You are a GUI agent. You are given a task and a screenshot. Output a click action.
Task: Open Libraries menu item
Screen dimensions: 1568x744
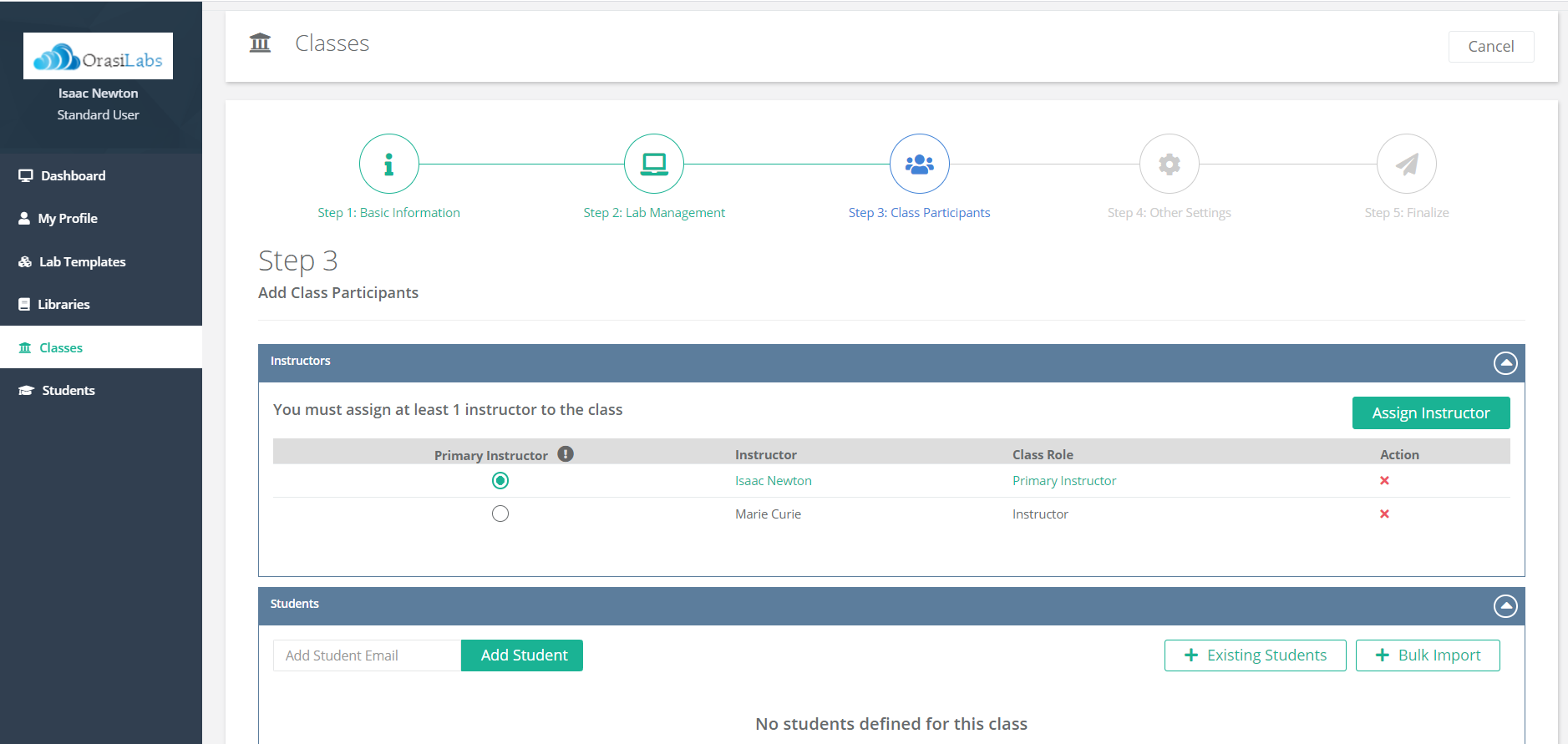(x=101, y=304)
